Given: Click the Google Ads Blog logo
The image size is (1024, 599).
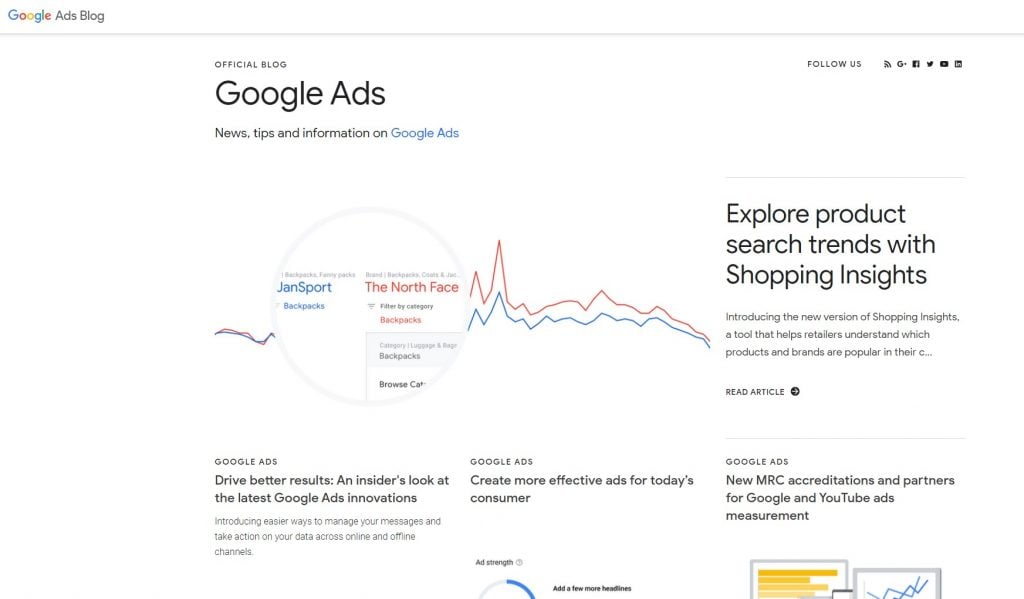Looking at the screenshot, I should 56,16.
